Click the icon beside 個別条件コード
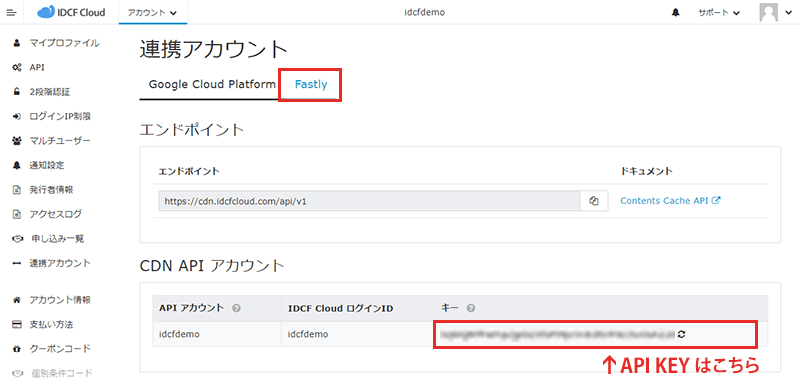This screenshot has height=385, width=800. [x=17, y=373]
